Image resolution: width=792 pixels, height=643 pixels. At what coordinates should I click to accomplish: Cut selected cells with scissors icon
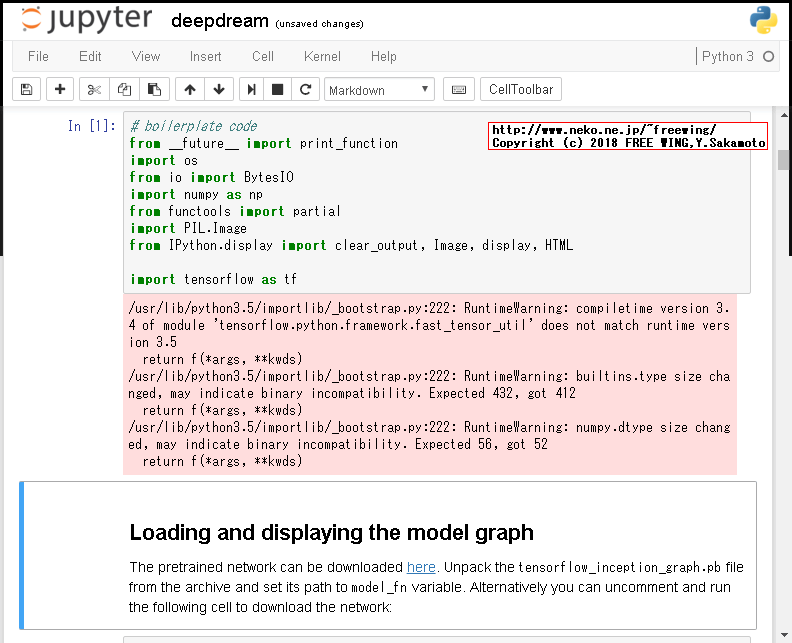pyautogui.click(x=94, y=90)
